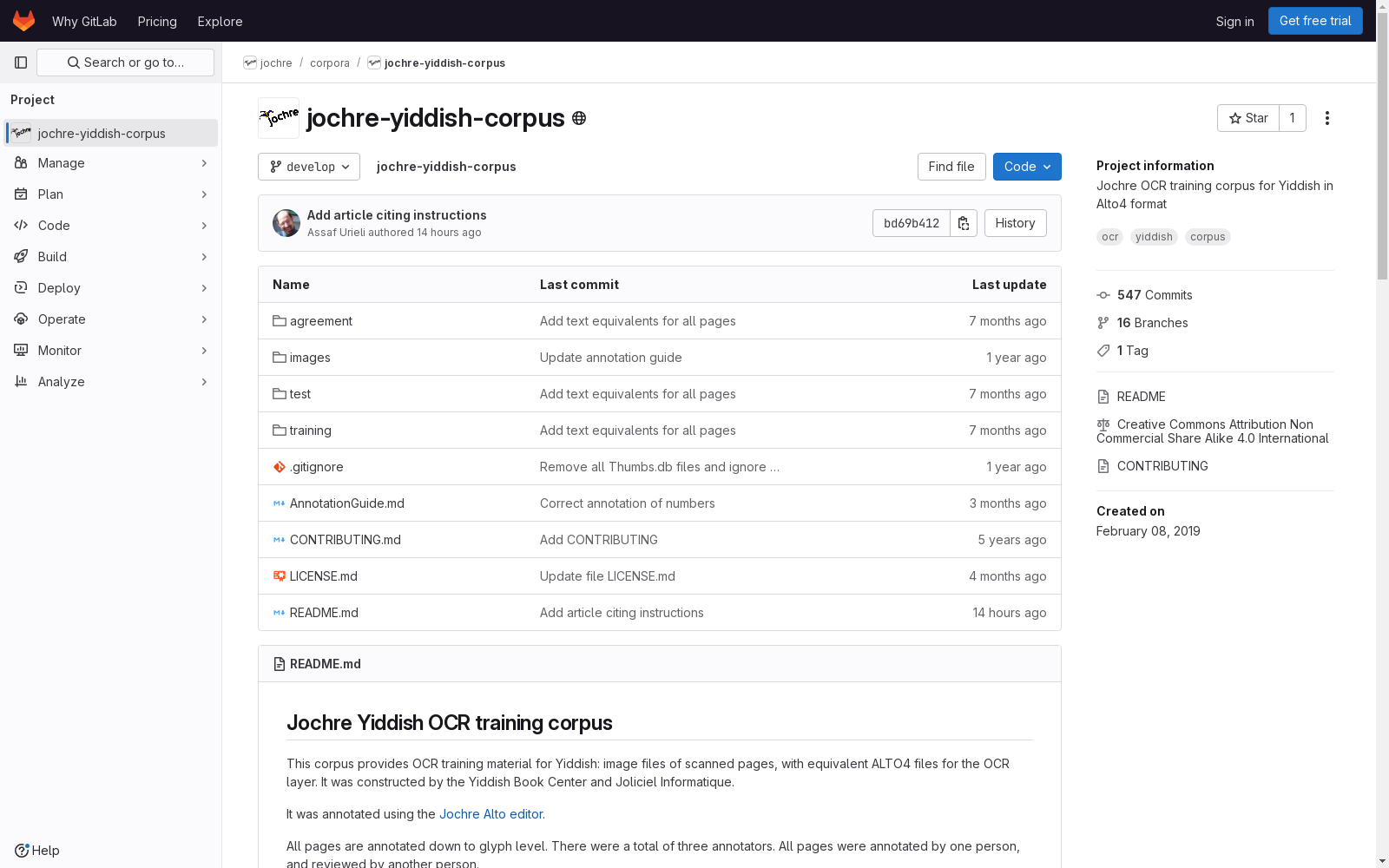The height and width of the screenshot is (868, 1389).
Task: Open the develop branch dropdown
Action: (x=309, y=167)
